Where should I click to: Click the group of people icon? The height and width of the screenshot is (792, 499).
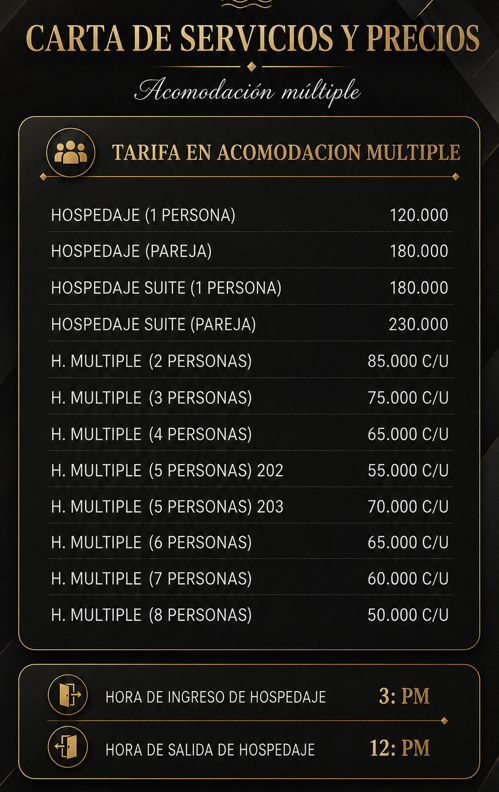71,152
